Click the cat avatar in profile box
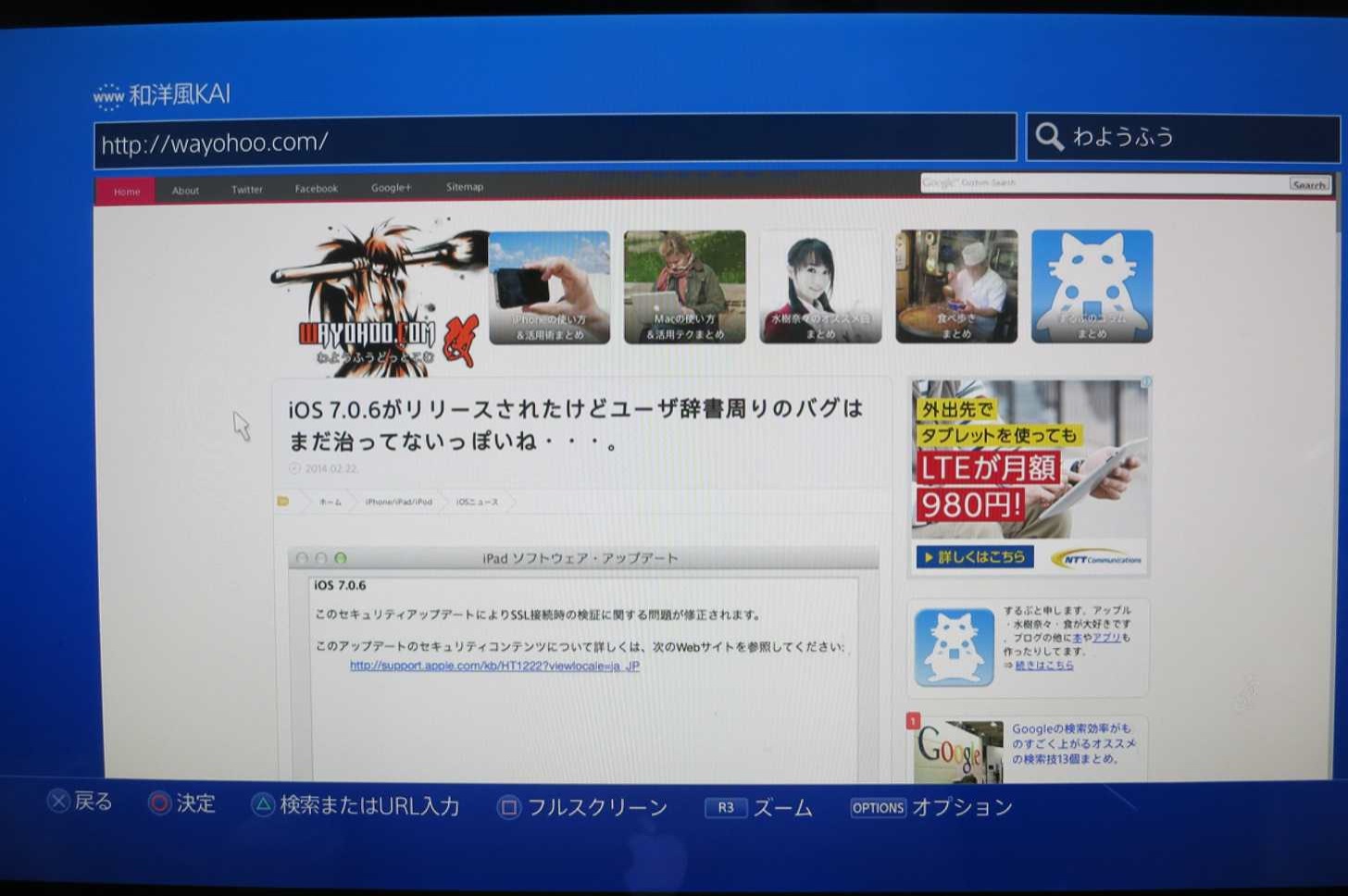Viewport: 1348px width, 896px height. coord(955,647)
